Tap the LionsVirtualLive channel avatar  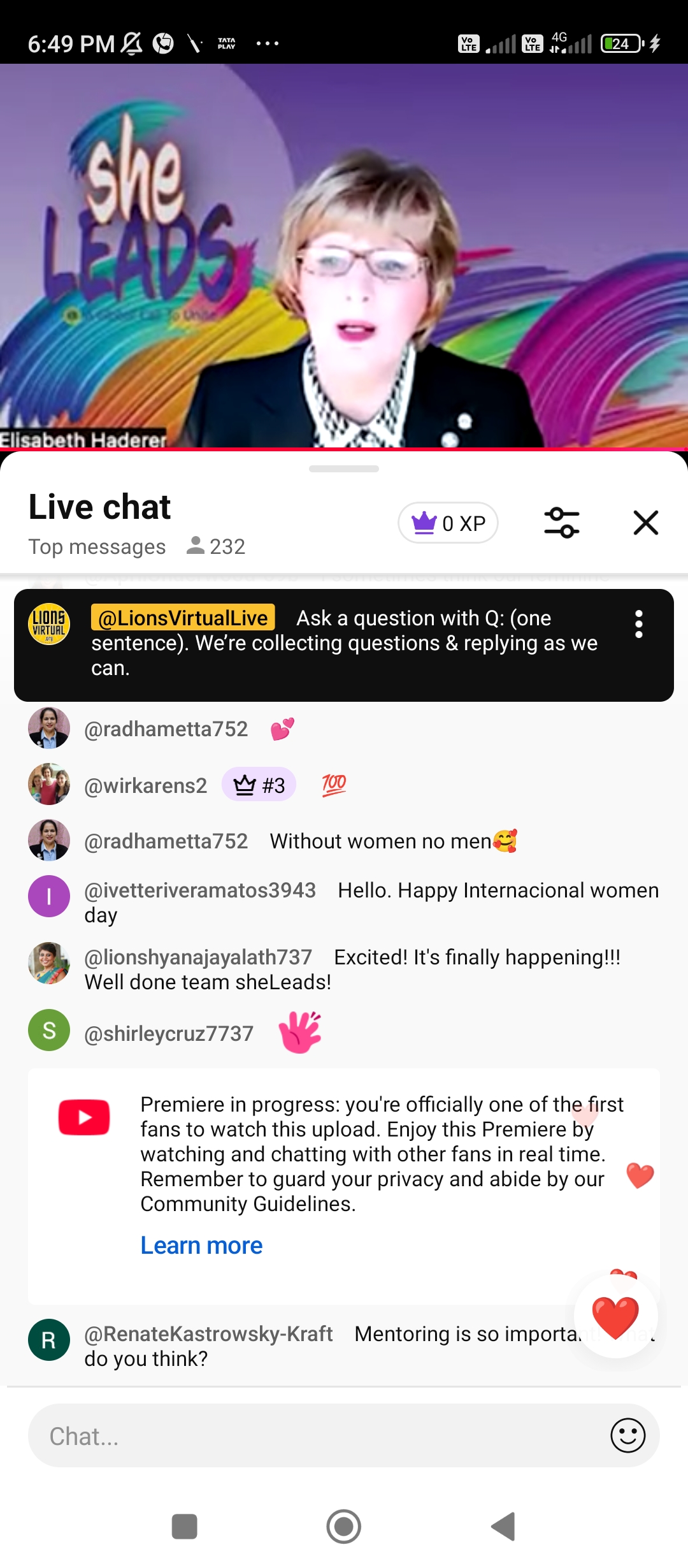49,624
